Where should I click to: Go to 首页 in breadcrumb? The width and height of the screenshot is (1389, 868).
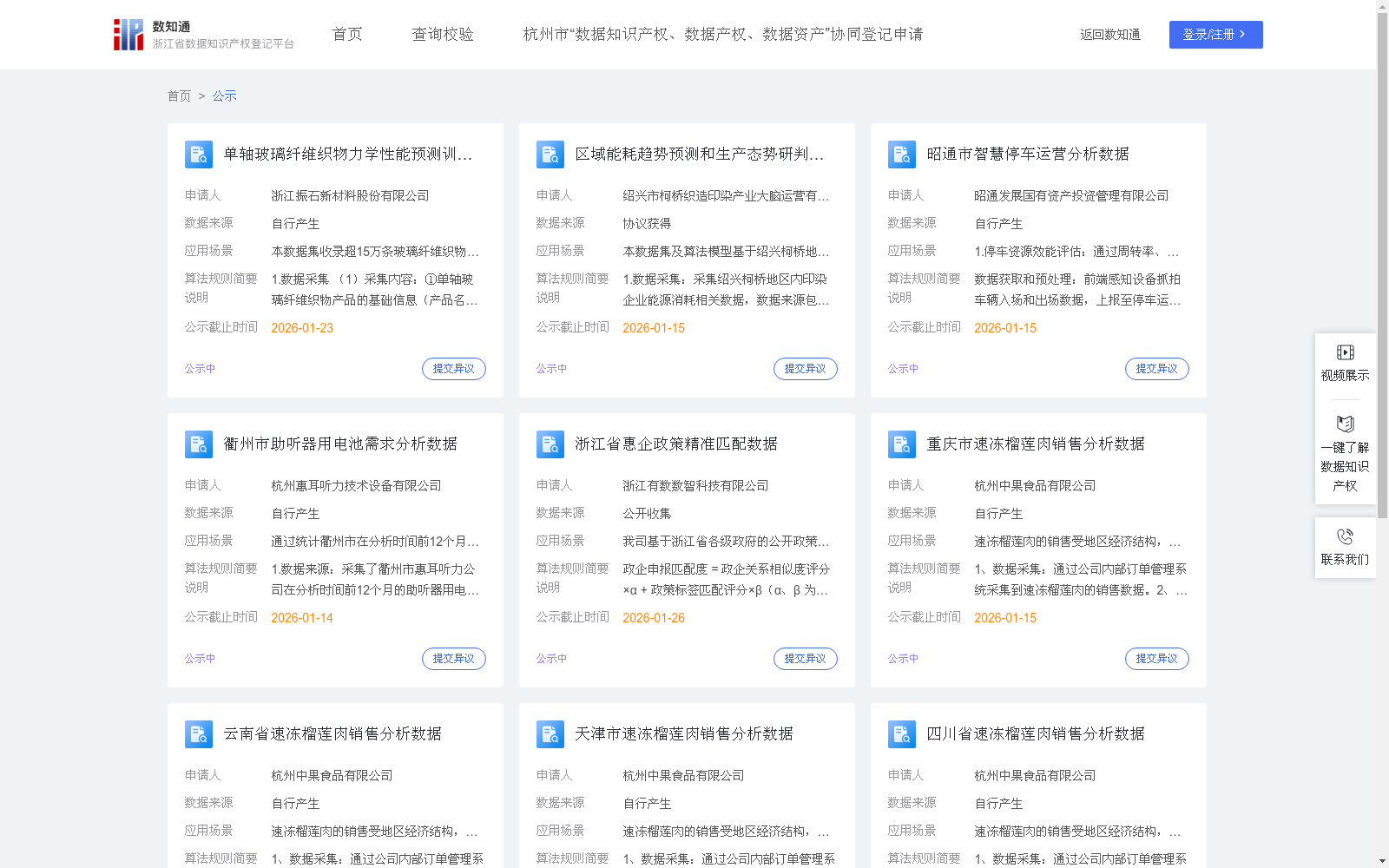179,95
